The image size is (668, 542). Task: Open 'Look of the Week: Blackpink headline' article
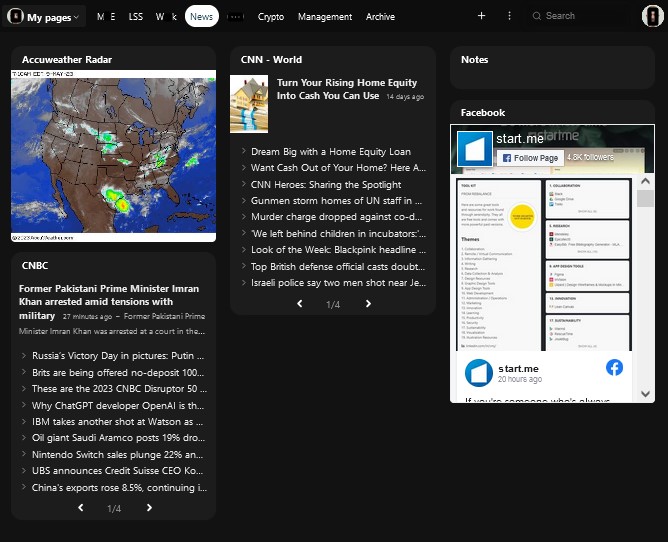338,250
